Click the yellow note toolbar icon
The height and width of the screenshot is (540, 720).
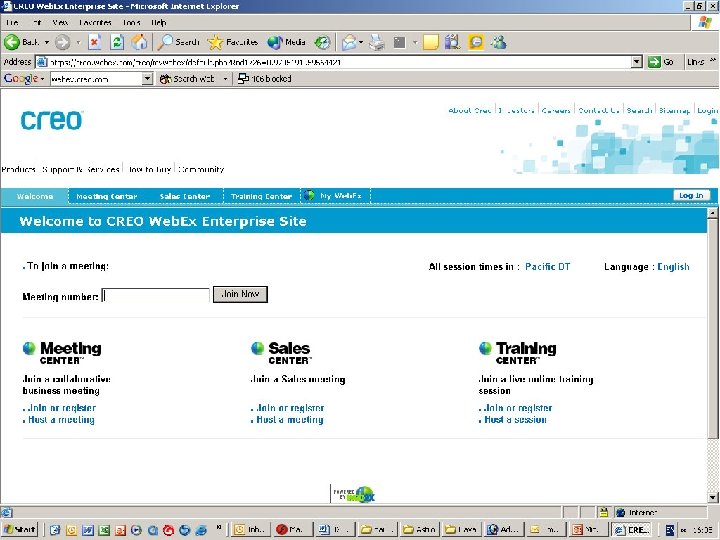click(431, 43)
